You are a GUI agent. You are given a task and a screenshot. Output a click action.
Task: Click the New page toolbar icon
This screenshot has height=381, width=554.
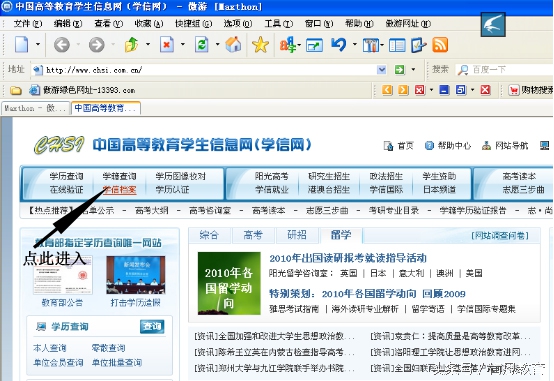[x=22, y=45]
